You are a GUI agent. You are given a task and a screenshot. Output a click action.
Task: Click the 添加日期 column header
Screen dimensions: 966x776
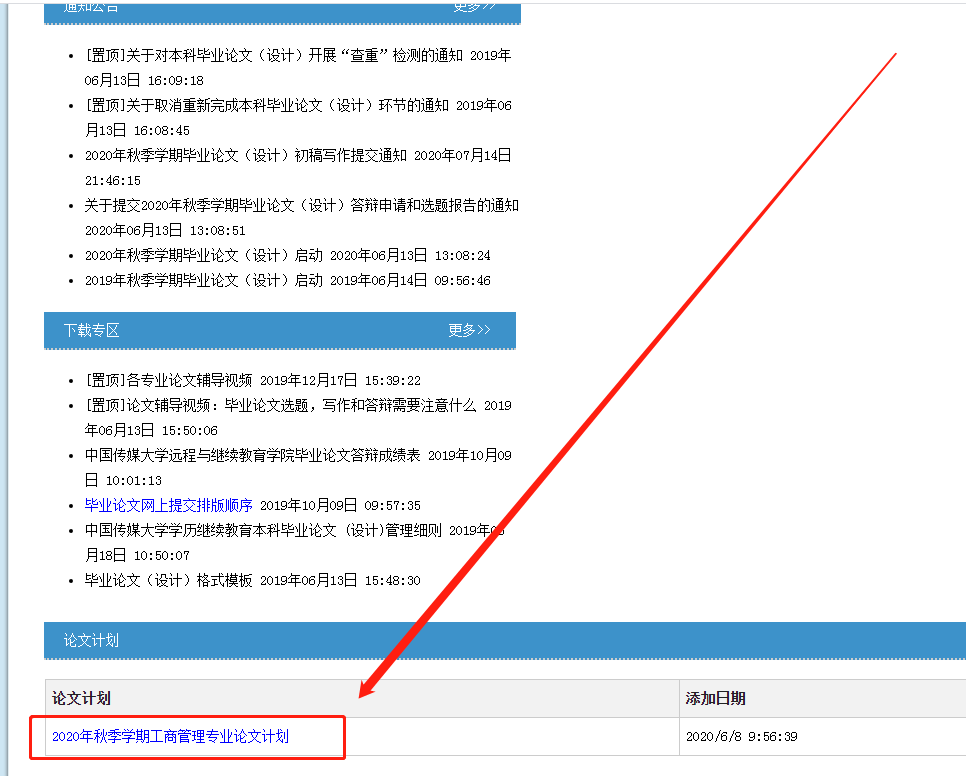(715, 698)
